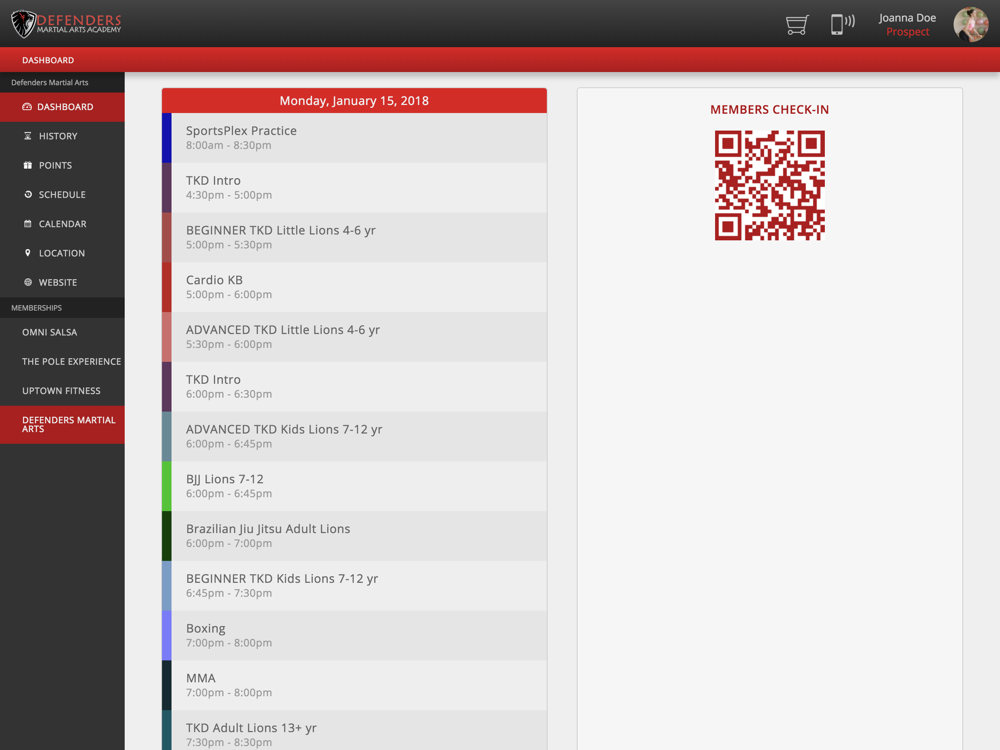Screen dimensions: 1000x750
Task: Switch to Uptown Fitness membership
Action: (x=62, y=391)
